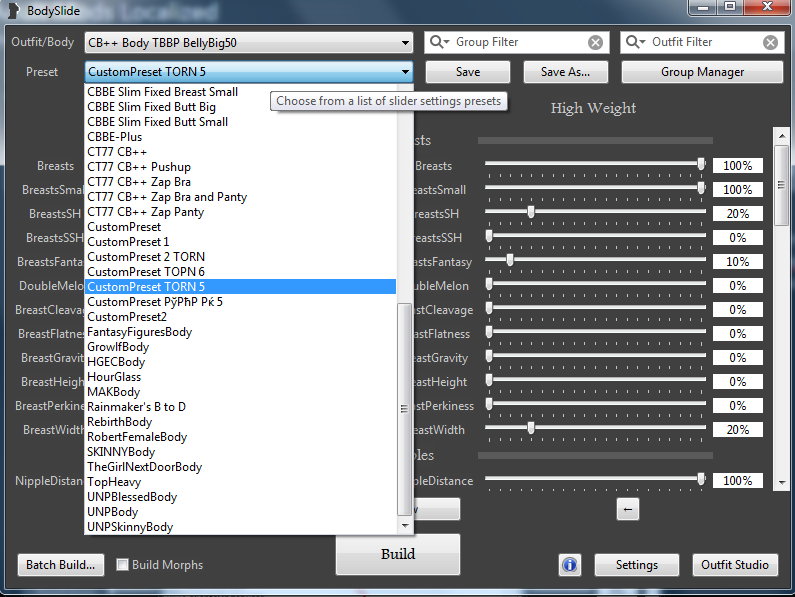Pick CT77 CB++ Pushup preset
This screenshot has width=795, height=597.
coord(139,167)
